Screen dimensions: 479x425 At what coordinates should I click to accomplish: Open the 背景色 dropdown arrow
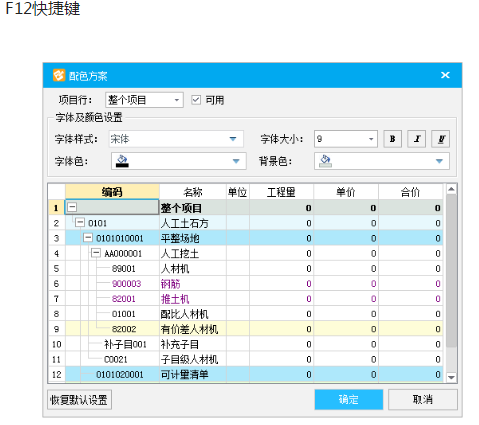point(439,161)
